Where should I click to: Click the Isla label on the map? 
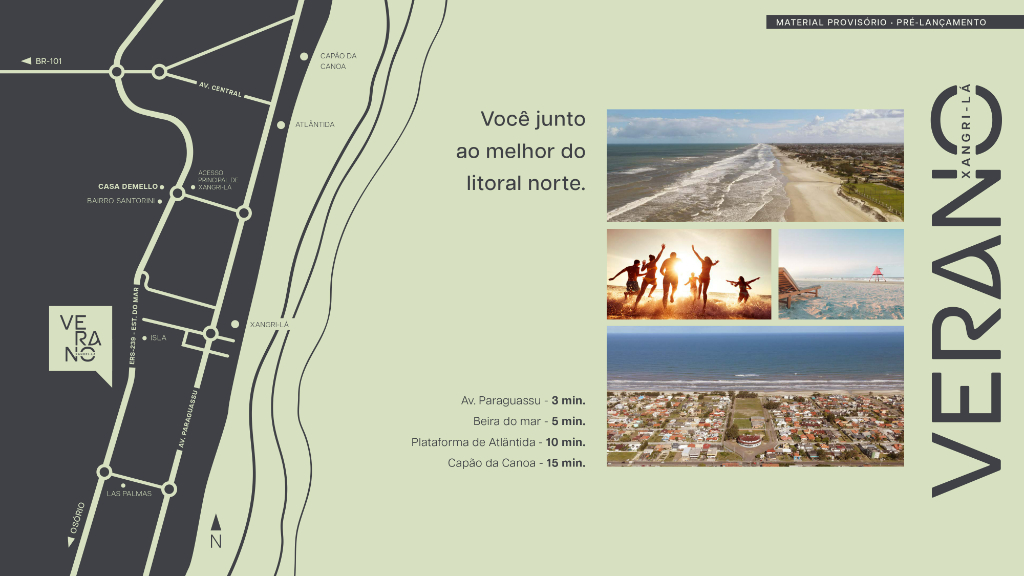tap(158, 338)
